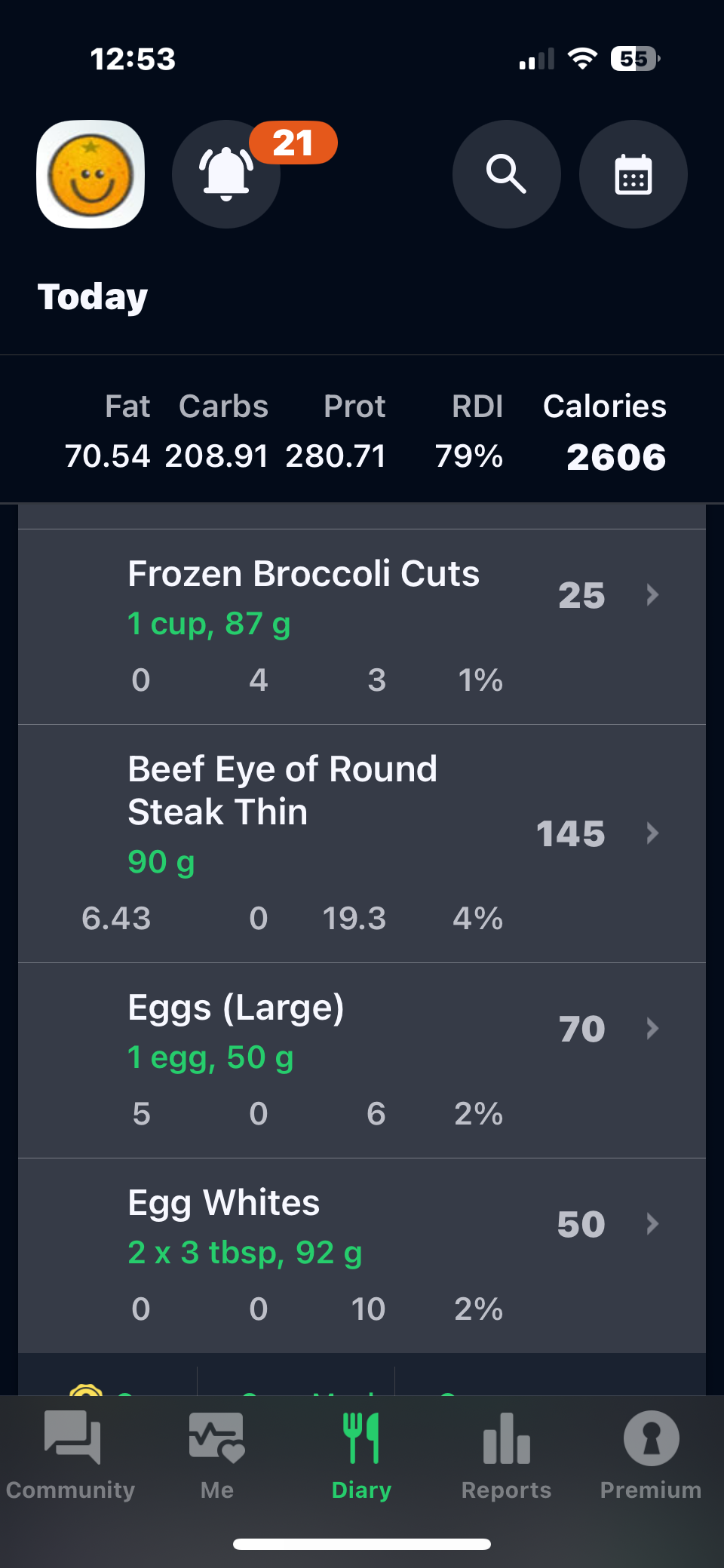The image size is (724, 1568).
Task: Tap the Reports bar chart icon
Action: [x=506, y=1438]
